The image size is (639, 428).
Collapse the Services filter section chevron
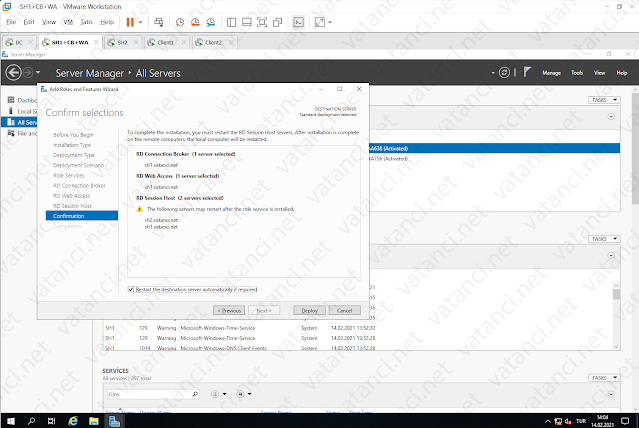[x=611, y=394]
